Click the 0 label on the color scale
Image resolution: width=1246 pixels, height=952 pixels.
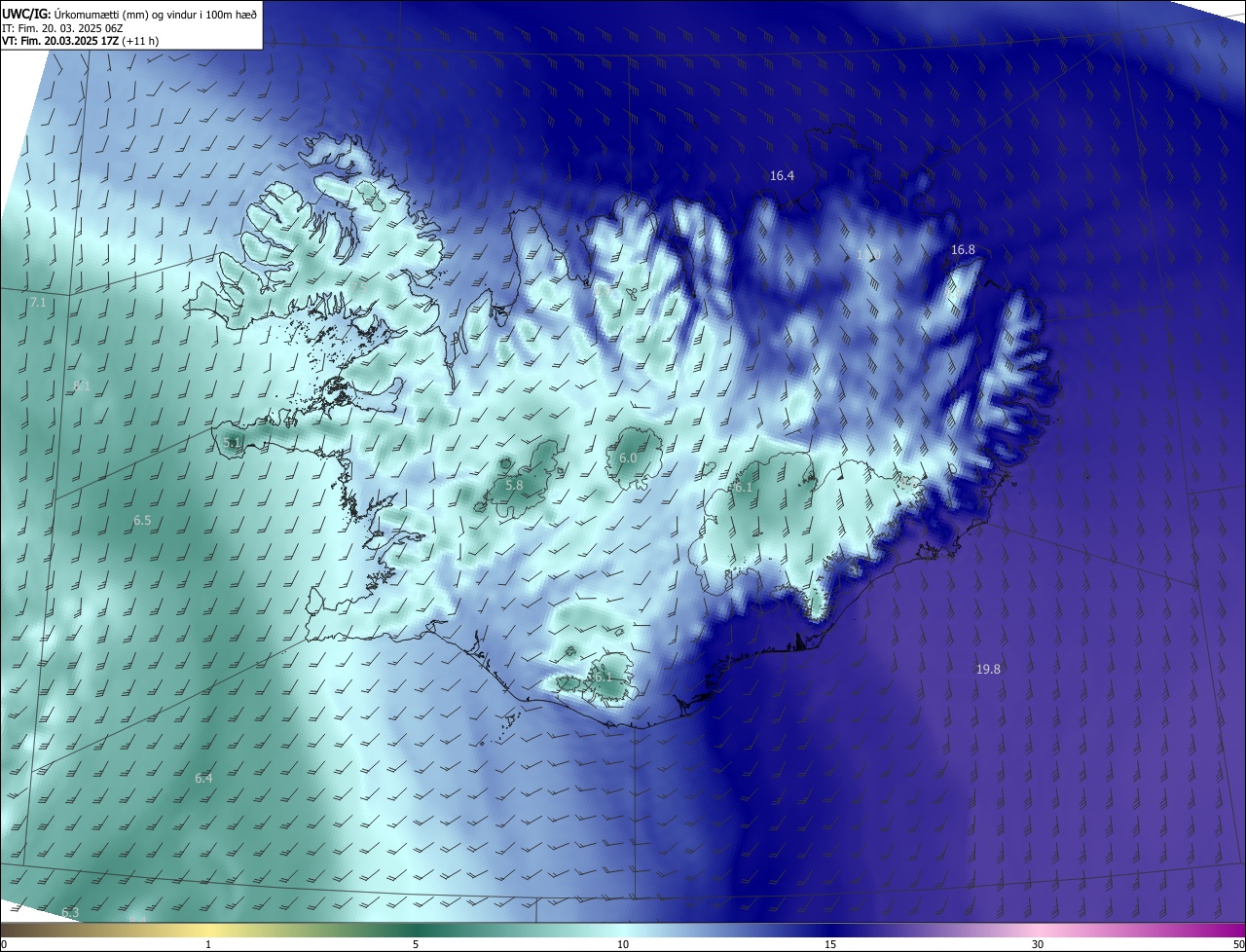4,944
